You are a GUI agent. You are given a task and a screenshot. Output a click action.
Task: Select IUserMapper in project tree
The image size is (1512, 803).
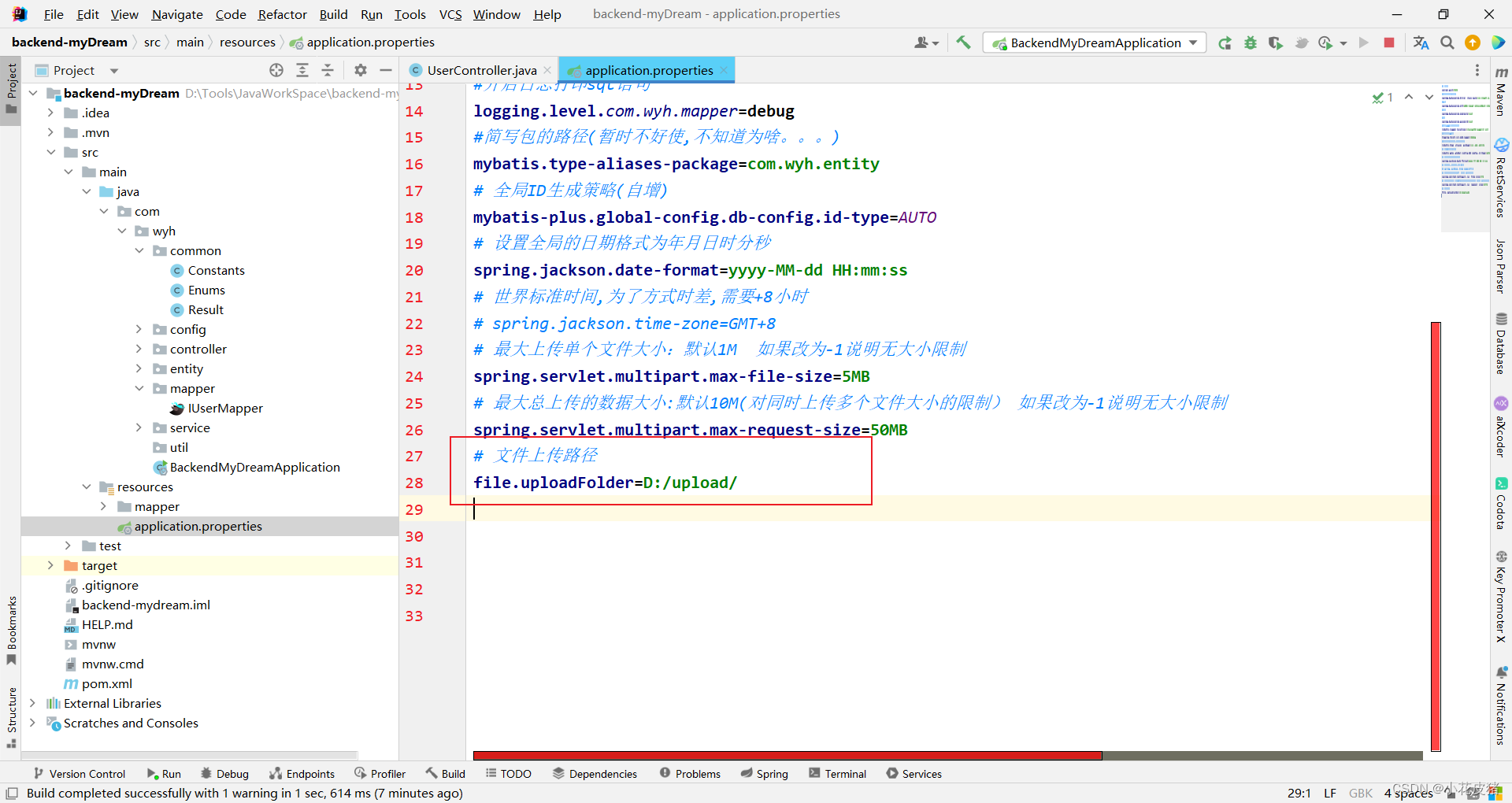[225, 408]
